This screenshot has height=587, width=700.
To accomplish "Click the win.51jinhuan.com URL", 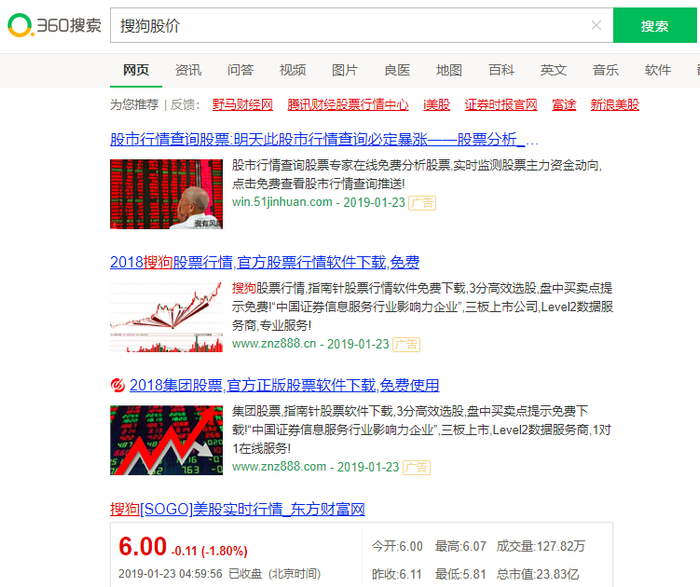I will [282, 202].
